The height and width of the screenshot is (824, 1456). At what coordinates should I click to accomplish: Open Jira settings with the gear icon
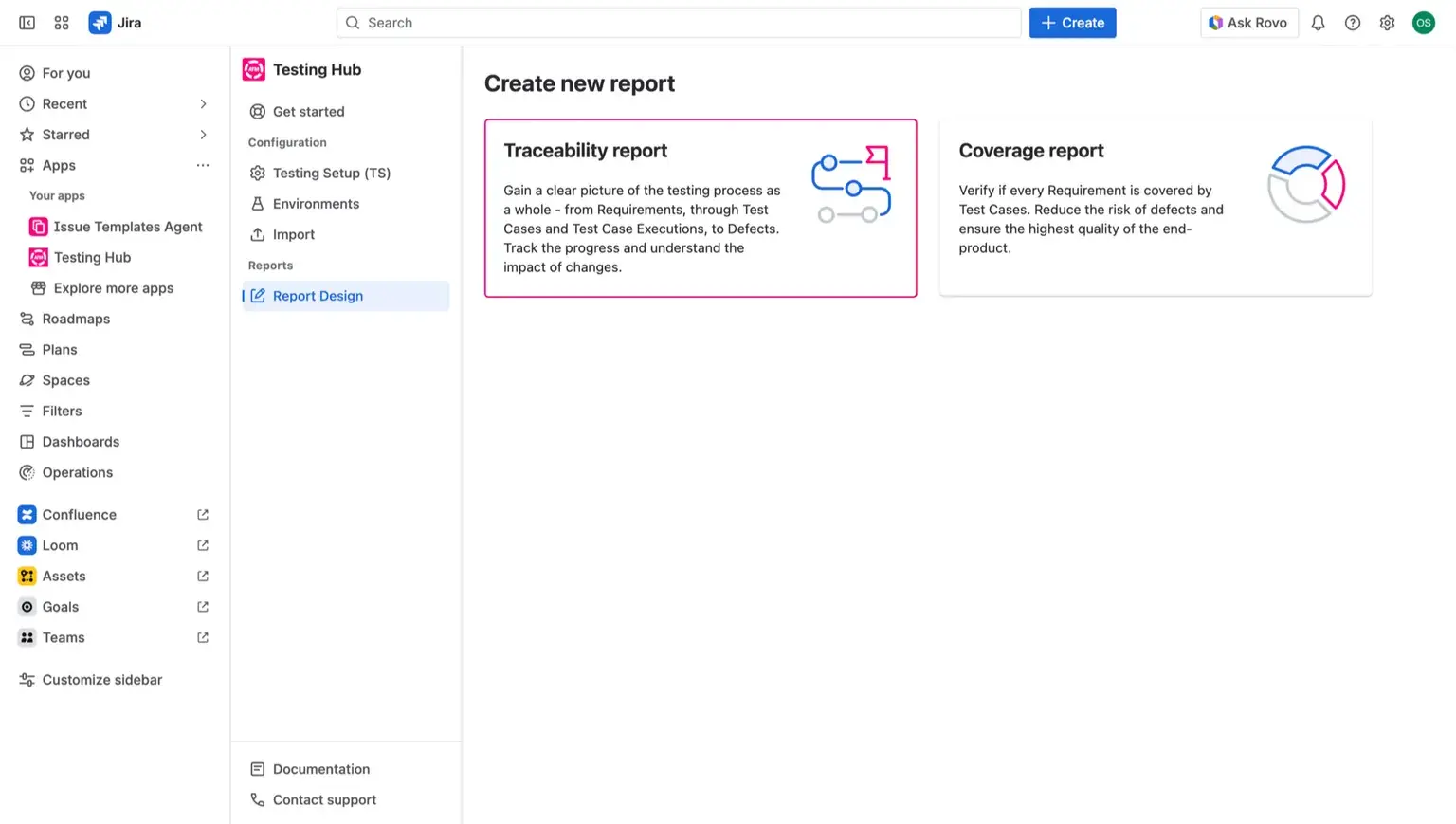(x=1387, y=22)
